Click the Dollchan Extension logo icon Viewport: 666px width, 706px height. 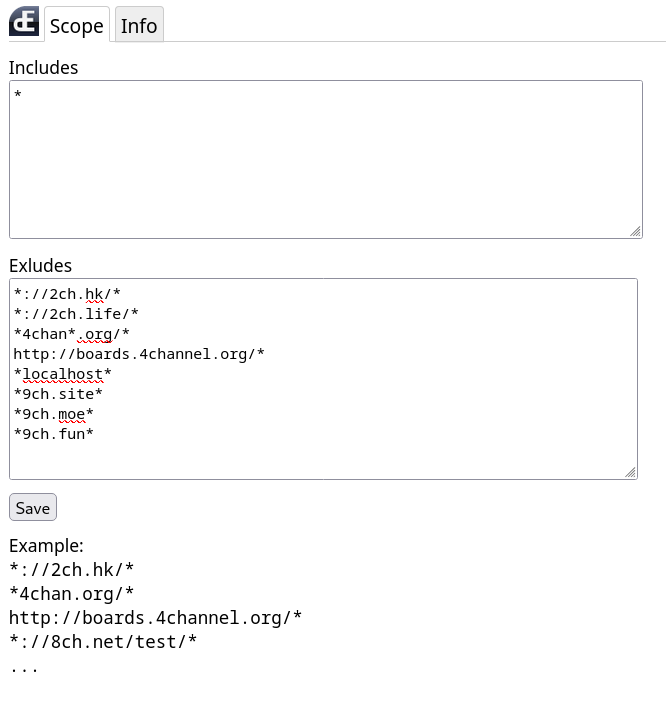(x=24, y=21)
